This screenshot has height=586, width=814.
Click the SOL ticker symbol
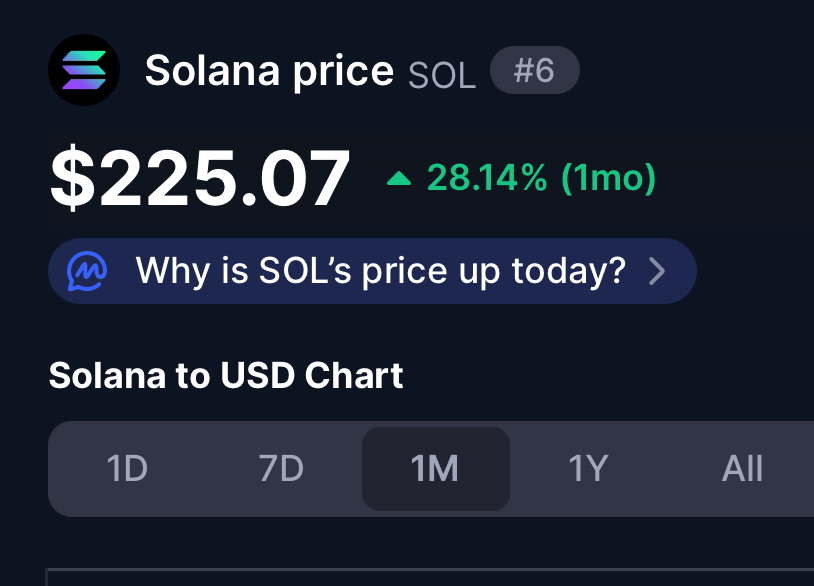coord(442,76)
